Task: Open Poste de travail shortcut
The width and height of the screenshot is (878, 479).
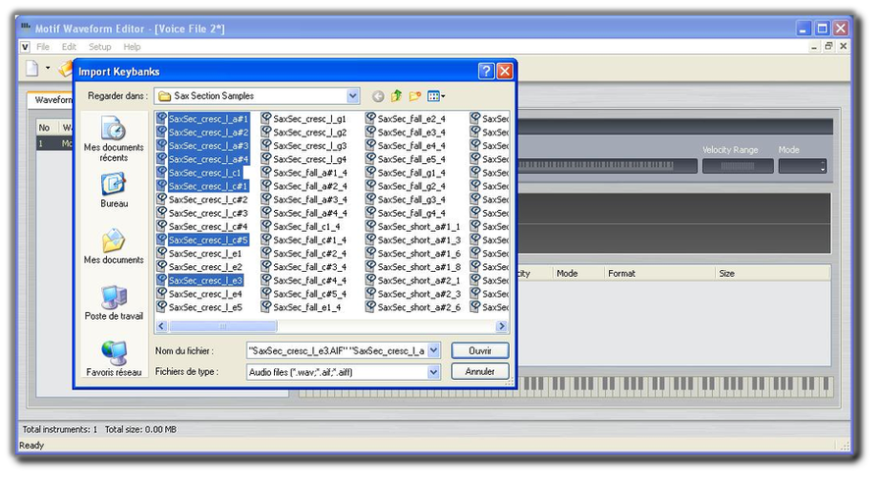Action: (114, 303)
